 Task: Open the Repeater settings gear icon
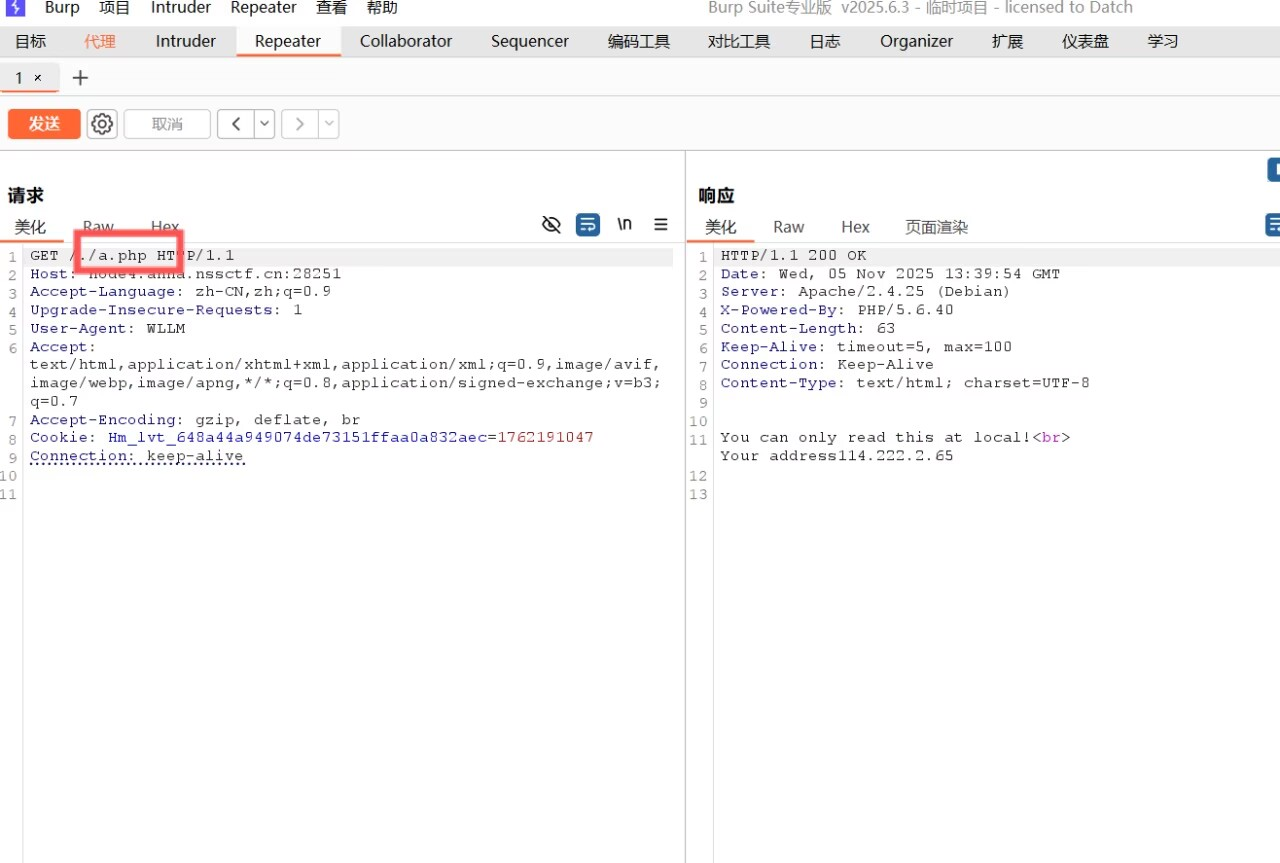pos(102,124)
